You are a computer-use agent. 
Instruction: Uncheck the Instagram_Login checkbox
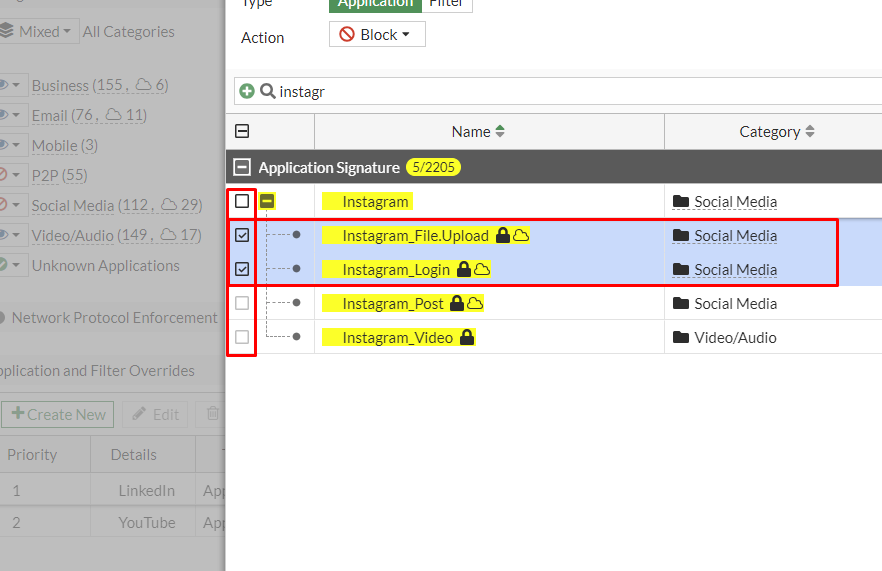(242, 269)
